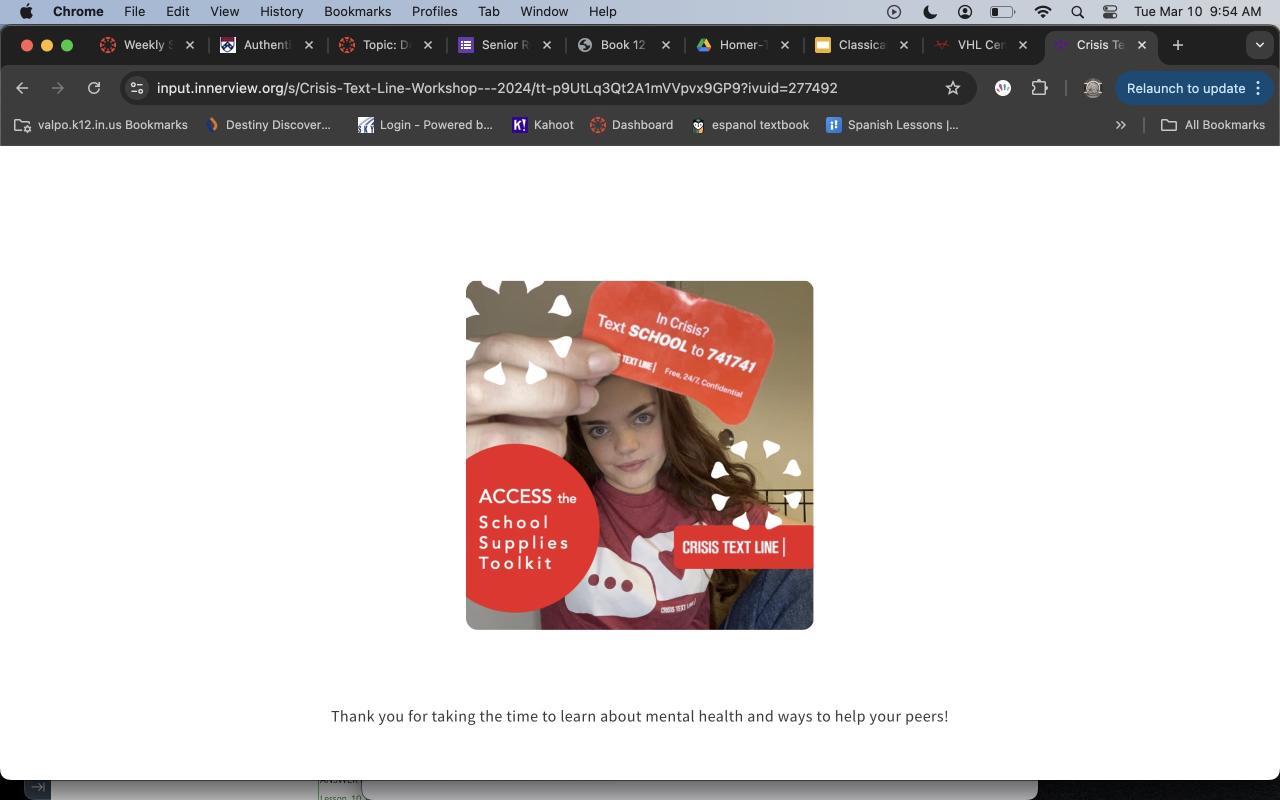Reload the current page
This screenshot has height=800, width=1280.
pyautogui.click(x=94, y=88)
